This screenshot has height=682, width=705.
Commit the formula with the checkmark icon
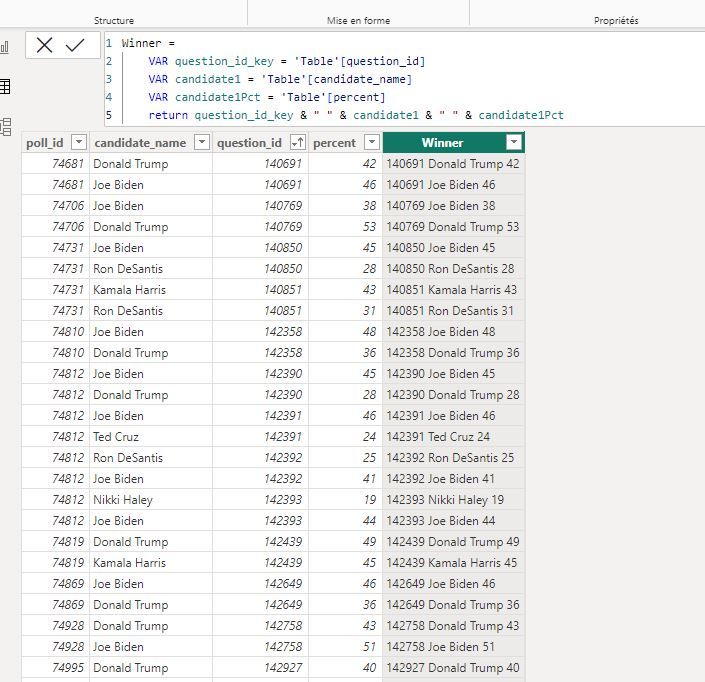pyautogui.click(x=75, y=45)
